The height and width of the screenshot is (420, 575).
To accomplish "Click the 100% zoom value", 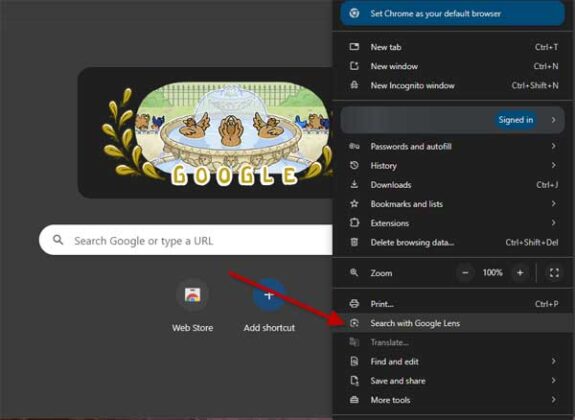I will coord(492,272).
